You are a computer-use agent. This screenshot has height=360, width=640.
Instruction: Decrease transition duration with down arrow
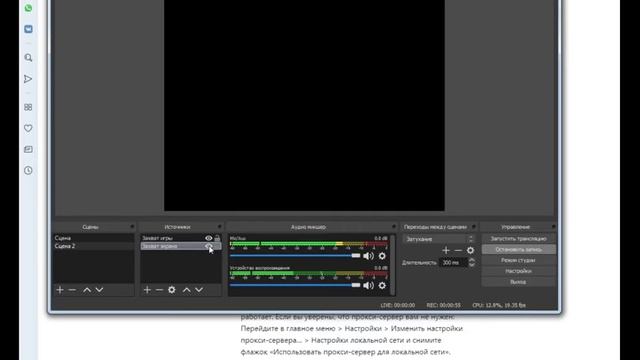point(472,265)
